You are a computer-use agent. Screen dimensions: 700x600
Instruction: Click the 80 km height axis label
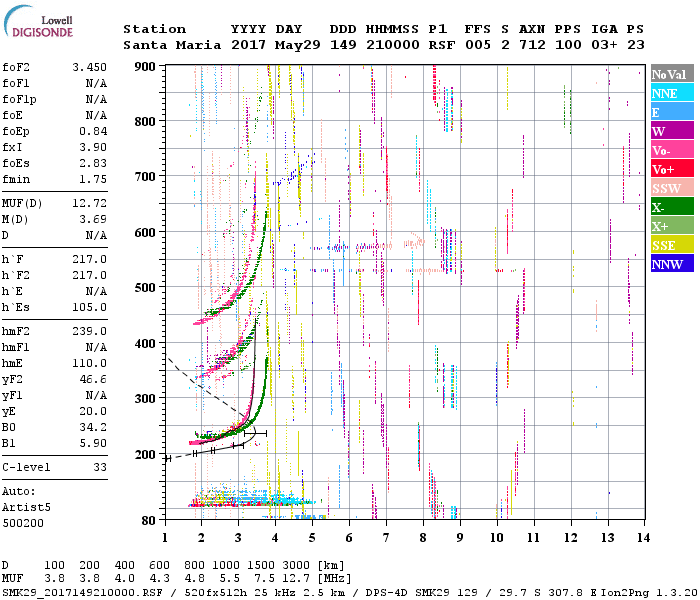click(148, 521)
